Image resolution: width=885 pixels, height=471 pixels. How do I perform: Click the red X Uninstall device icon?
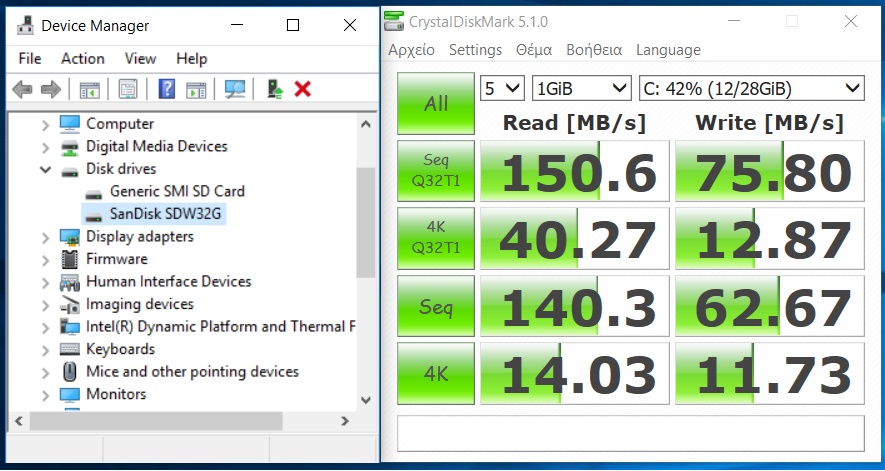click(303, 89)
